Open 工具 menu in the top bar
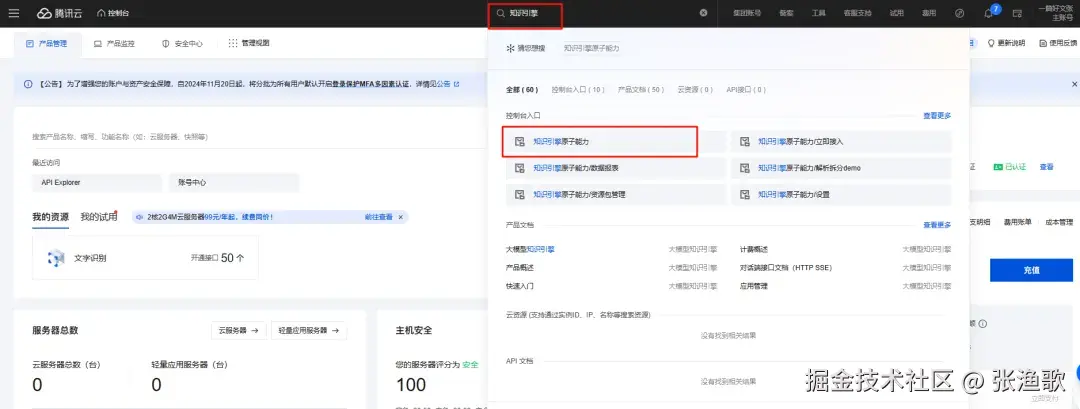Image resolution: width=1080 pixels, height=409 pixels. 818,13
